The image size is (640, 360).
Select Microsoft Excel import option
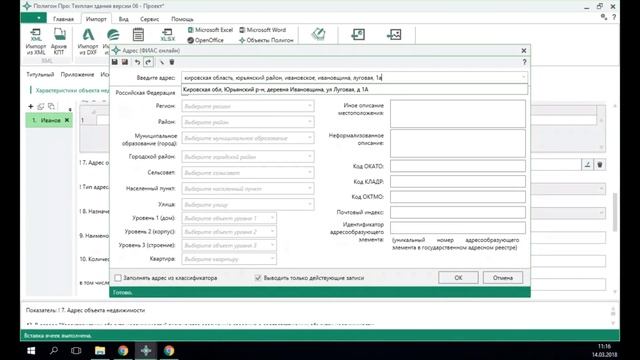[x=210, y=30]
